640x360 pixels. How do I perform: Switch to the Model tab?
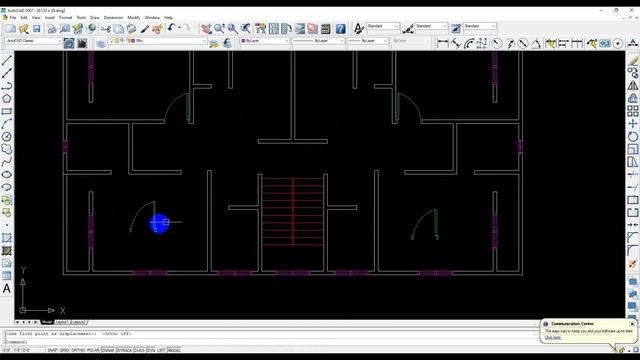click(47, 322)
